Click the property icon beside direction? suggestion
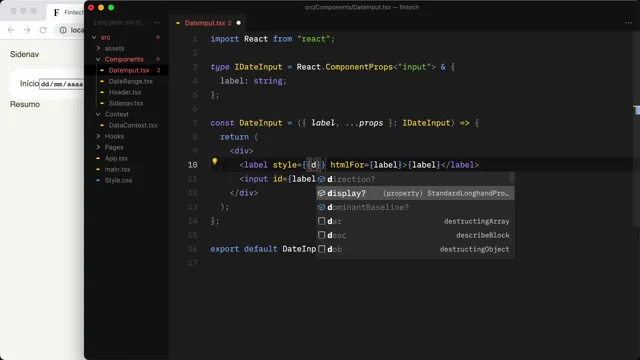This screenshot has width=640, height=360. (322, 179)
